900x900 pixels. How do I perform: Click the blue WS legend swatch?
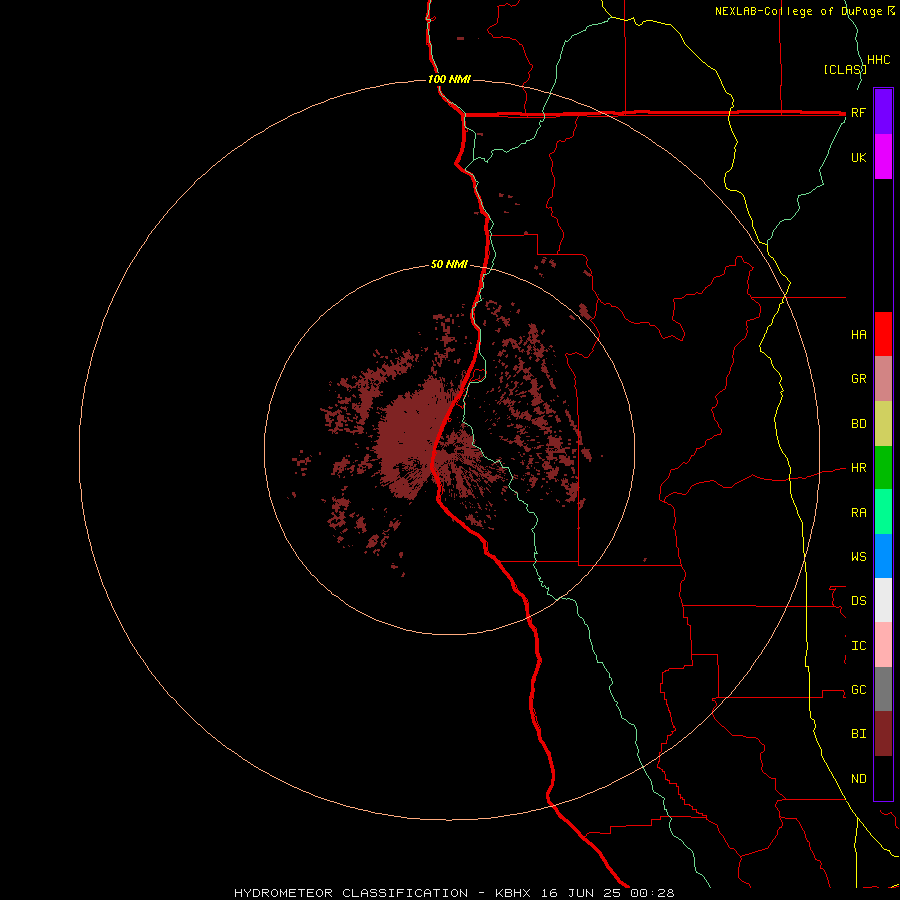[883, 556]
